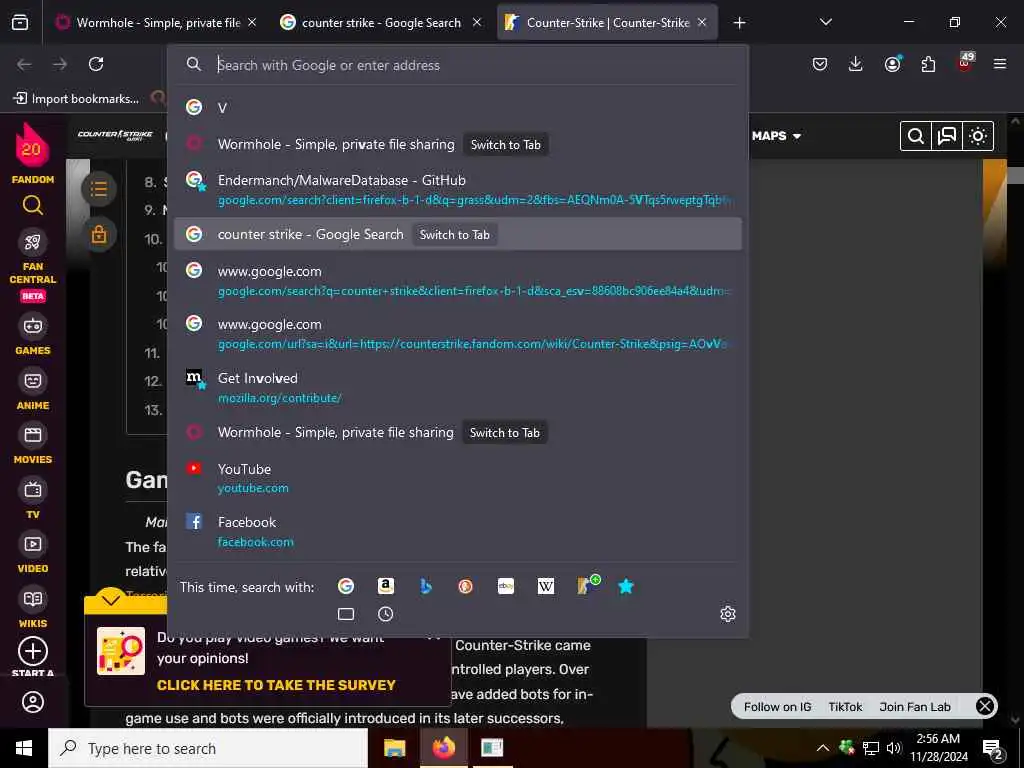The width and height of the screenshot is (1024, 768).
Task: Open Fandom site search in sidebar
Action: click(x=33, y=206)
